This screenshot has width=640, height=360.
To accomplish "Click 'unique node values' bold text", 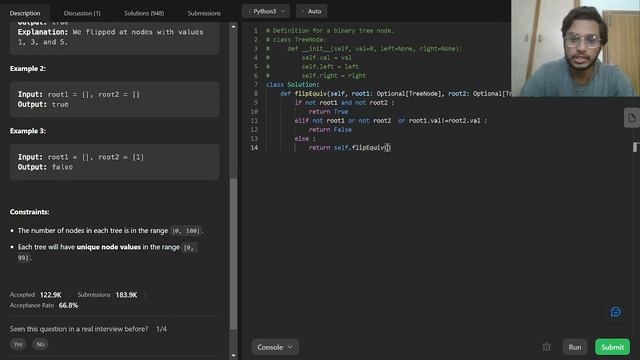I will click(x=109, y=247).
